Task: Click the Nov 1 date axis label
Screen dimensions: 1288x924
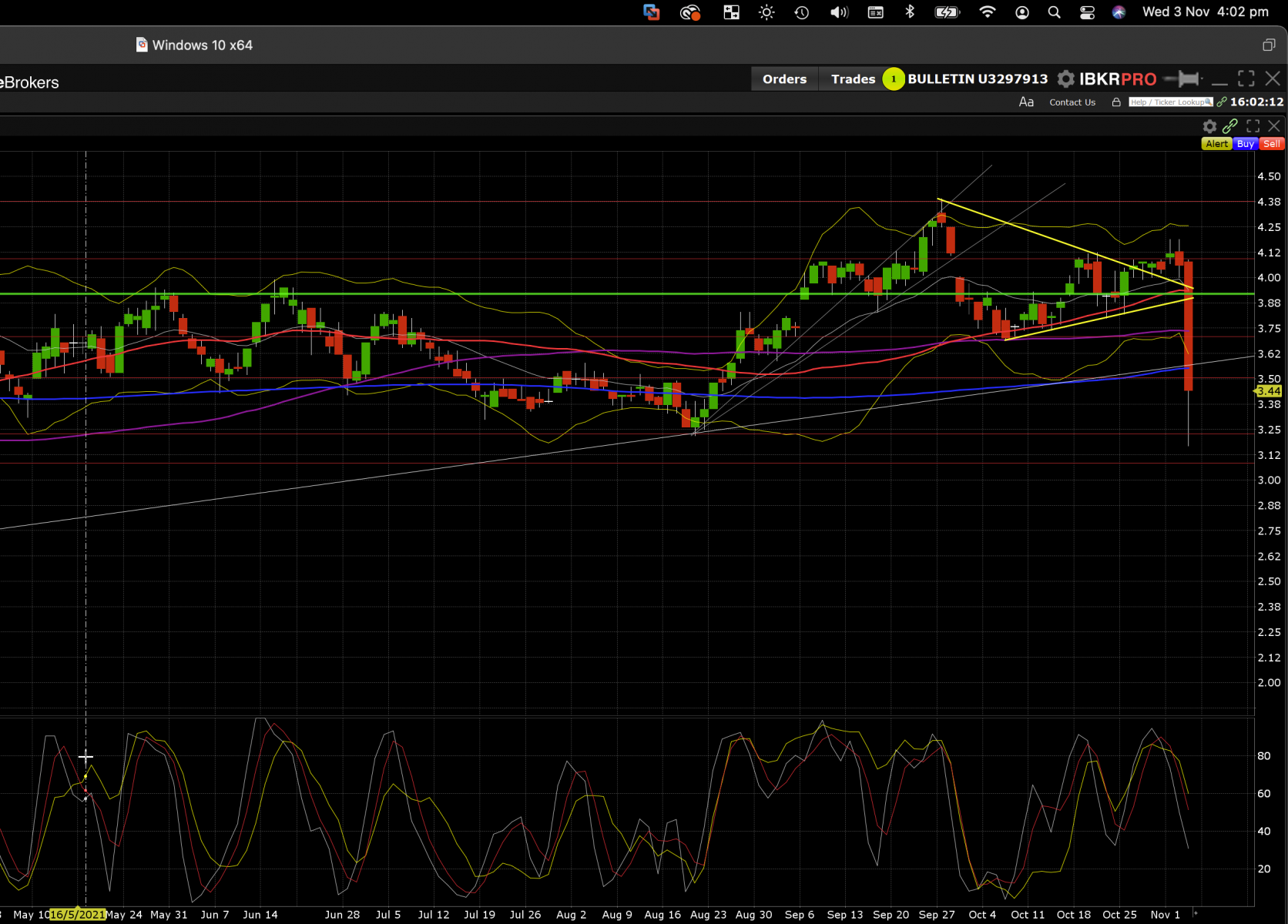Action: pyautogui.click(x=1166, y=915)
